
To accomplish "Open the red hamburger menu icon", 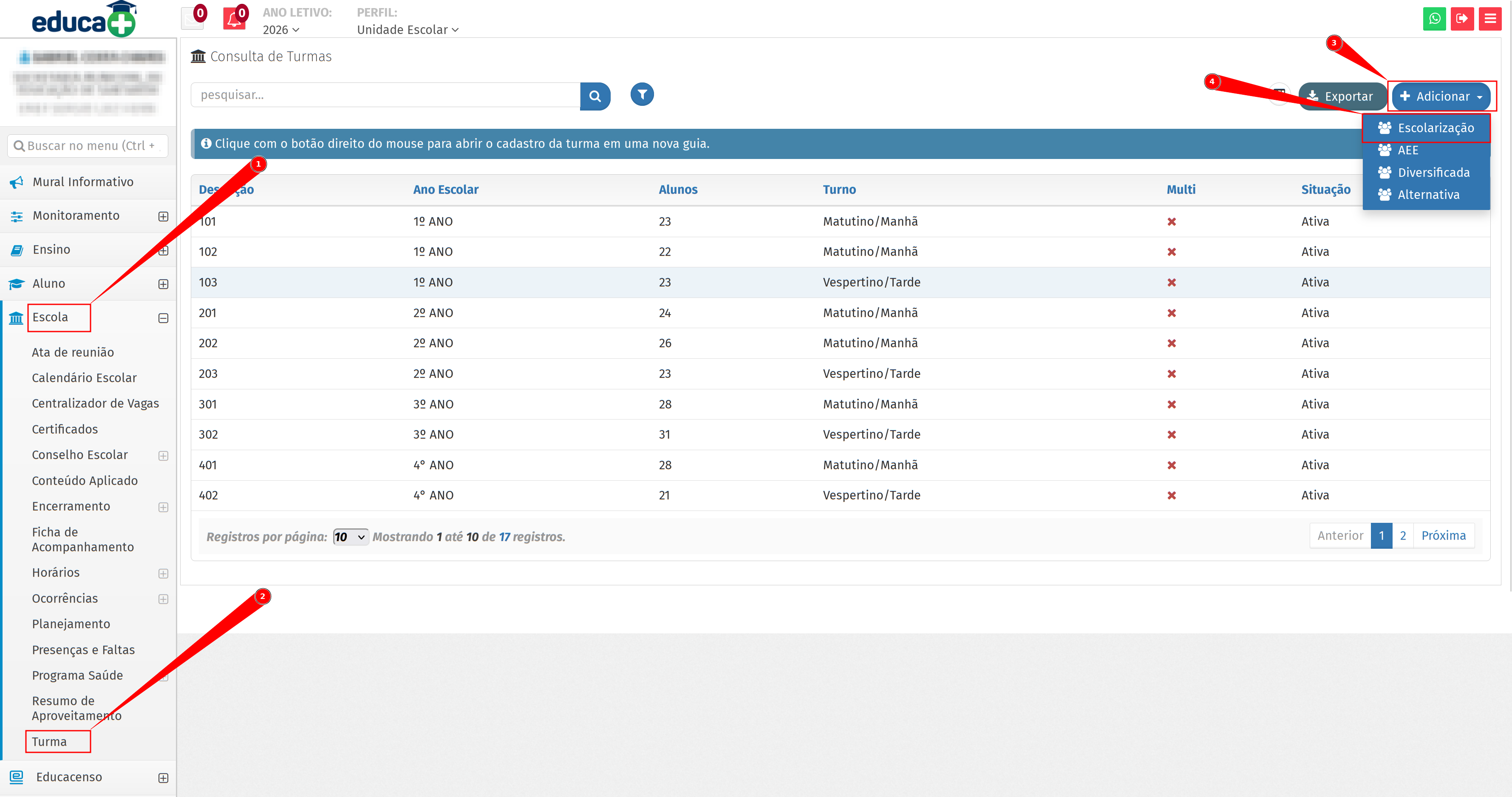I will click(1490, 19).
